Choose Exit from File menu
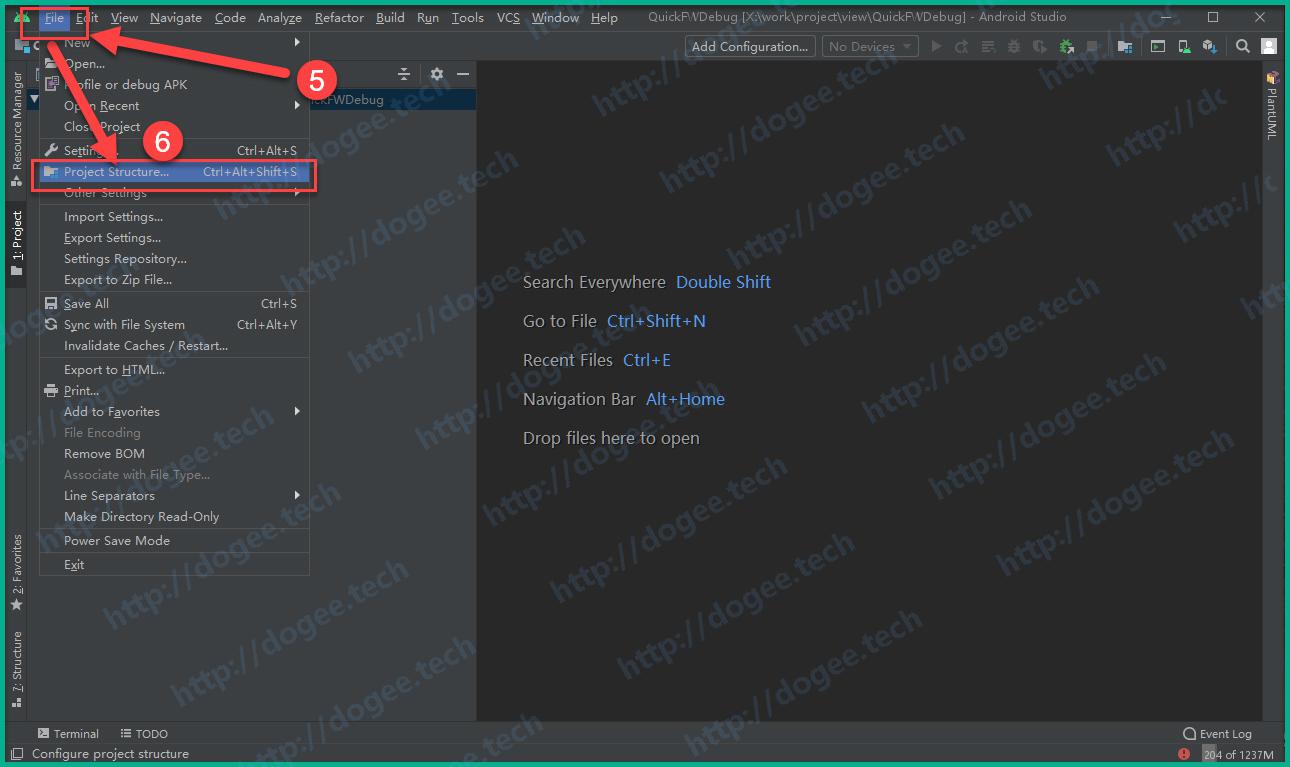This screenshot has height=767, width=1290. point(174,565)
